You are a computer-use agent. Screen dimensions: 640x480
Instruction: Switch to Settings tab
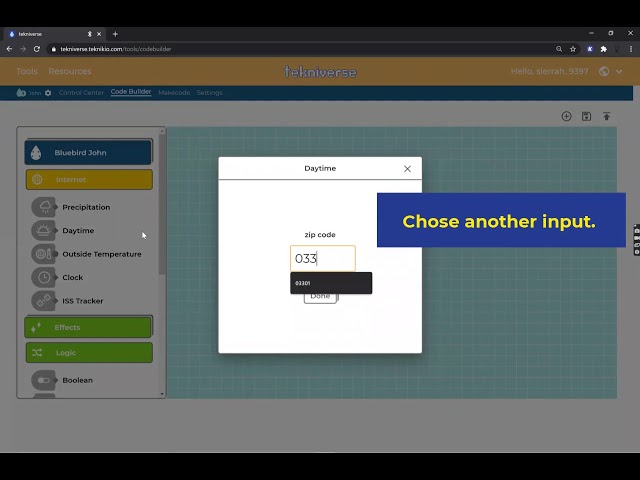point(209,93)
